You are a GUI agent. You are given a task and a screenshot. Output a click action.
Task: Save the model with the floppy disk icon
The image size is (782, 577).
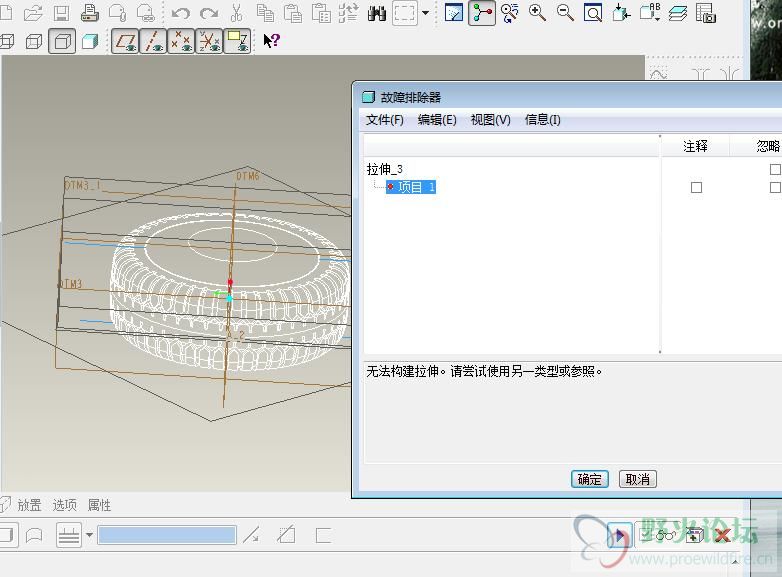61,12
